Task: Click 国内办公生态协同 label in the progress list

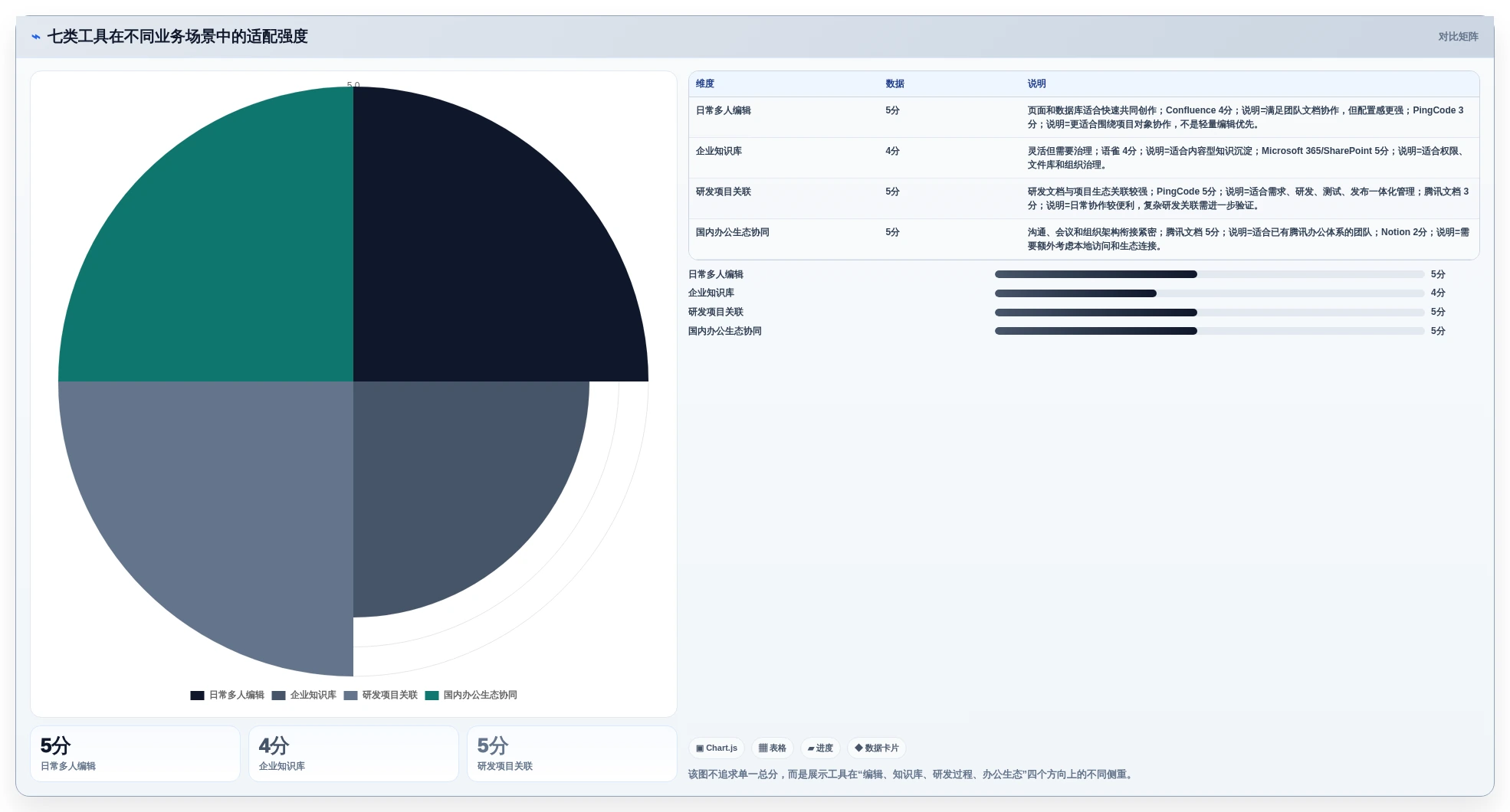Action: tap(725, 331)
